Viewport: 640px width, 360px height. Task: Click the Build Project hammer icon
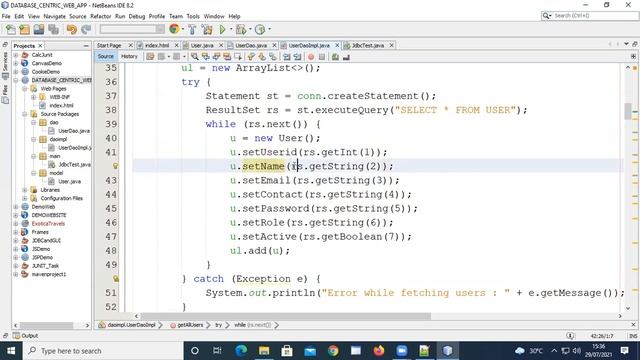coord(192,29)
